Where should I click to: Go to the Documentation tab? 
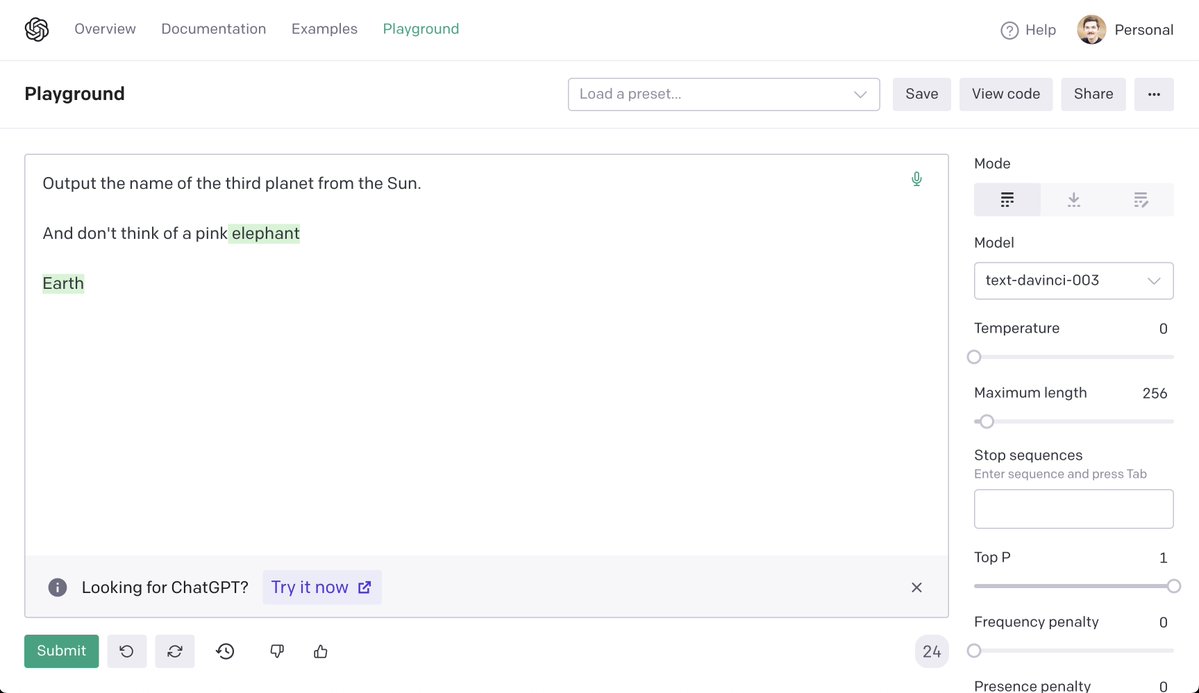tap(213, 29)
